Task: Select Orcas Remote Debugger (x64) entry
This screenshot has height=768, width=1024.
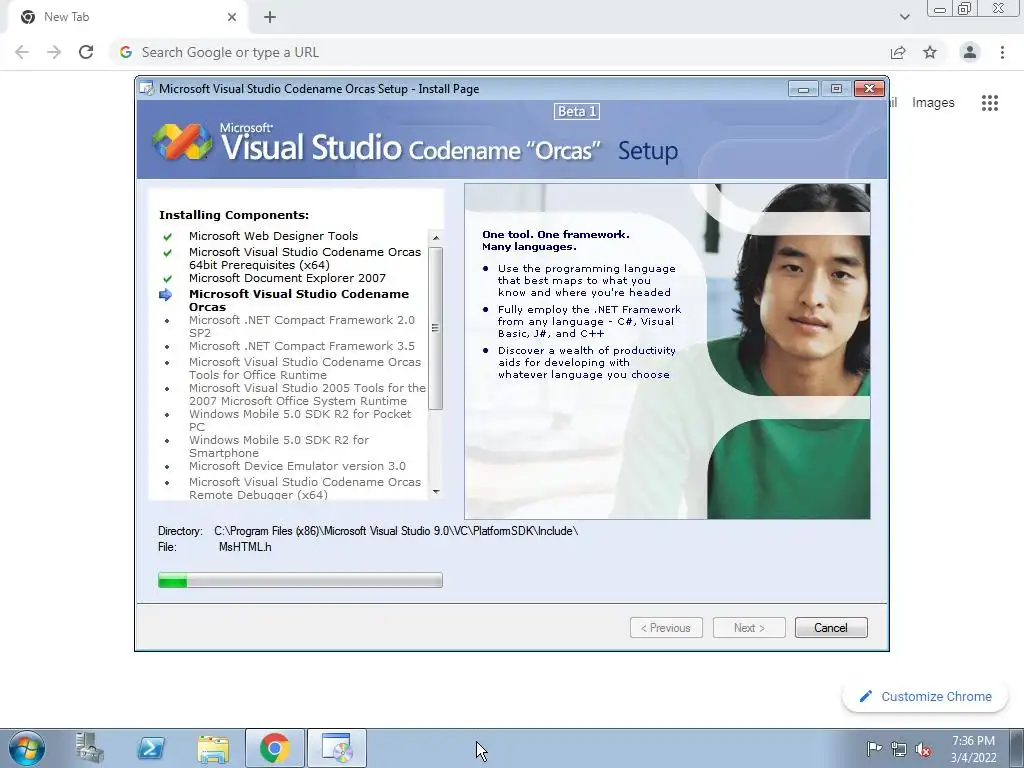Action: (305, 488)
